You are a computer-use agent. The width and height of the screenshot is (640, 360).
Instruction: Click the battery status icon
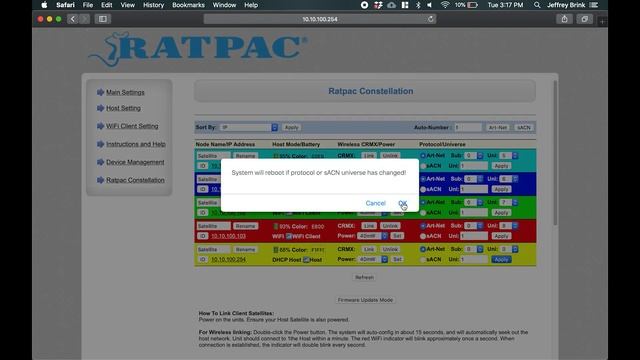pyautogui.click(x=473, y=5)
